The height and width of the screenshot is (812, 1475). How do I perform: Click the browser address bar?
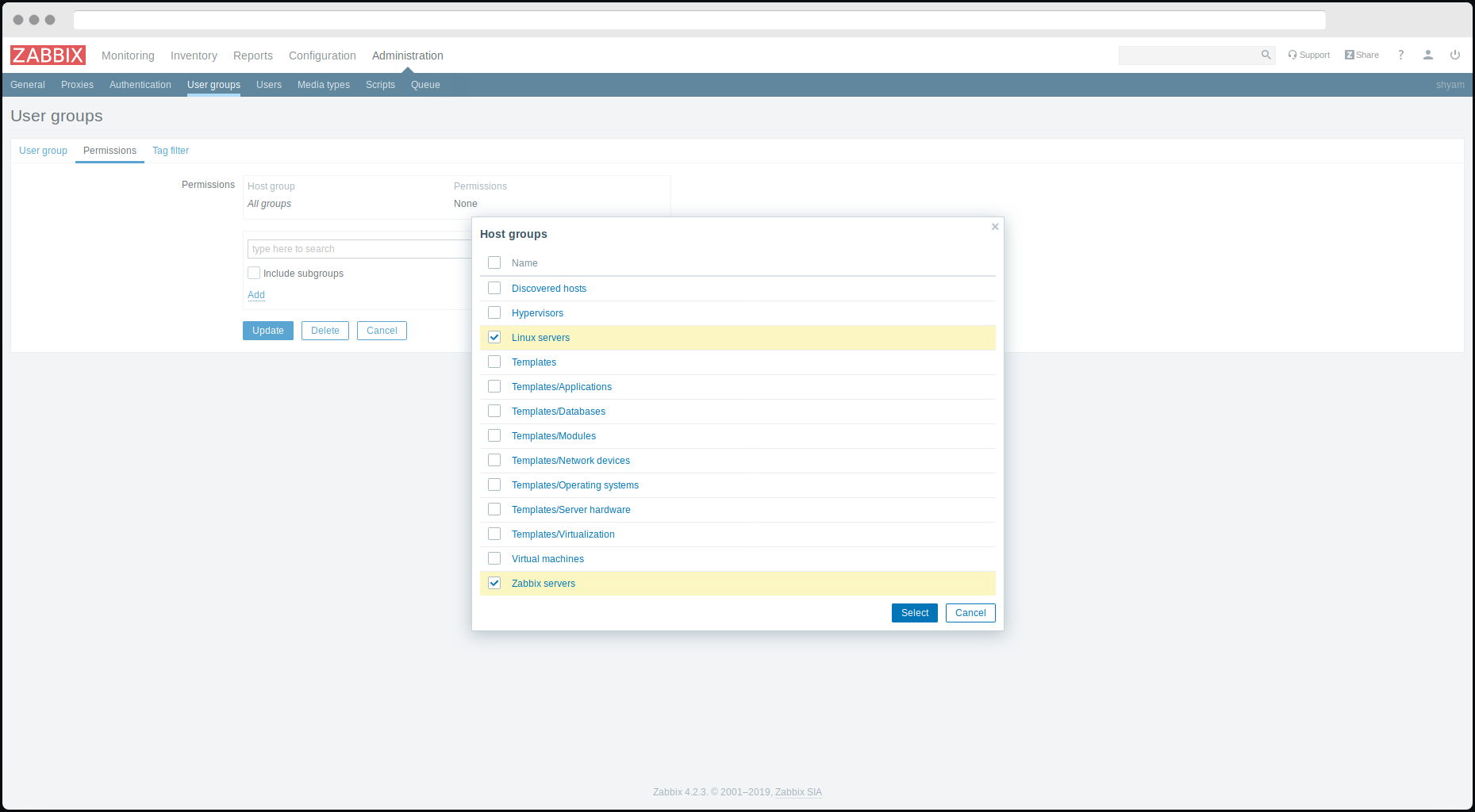[699, 20]
